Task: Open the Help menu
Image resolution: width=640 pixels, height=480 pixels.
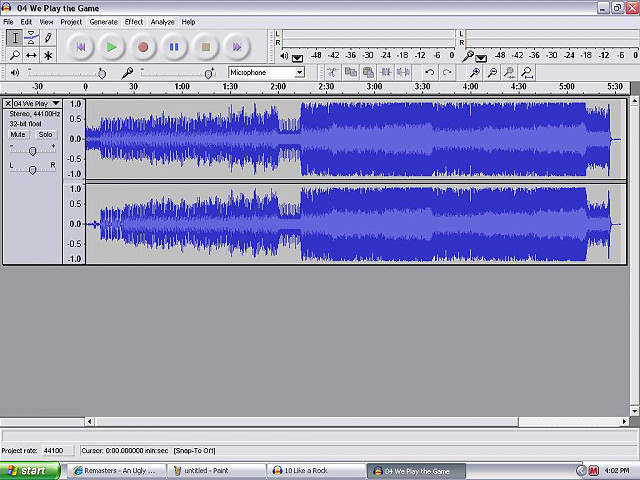Action: point(188,22)
